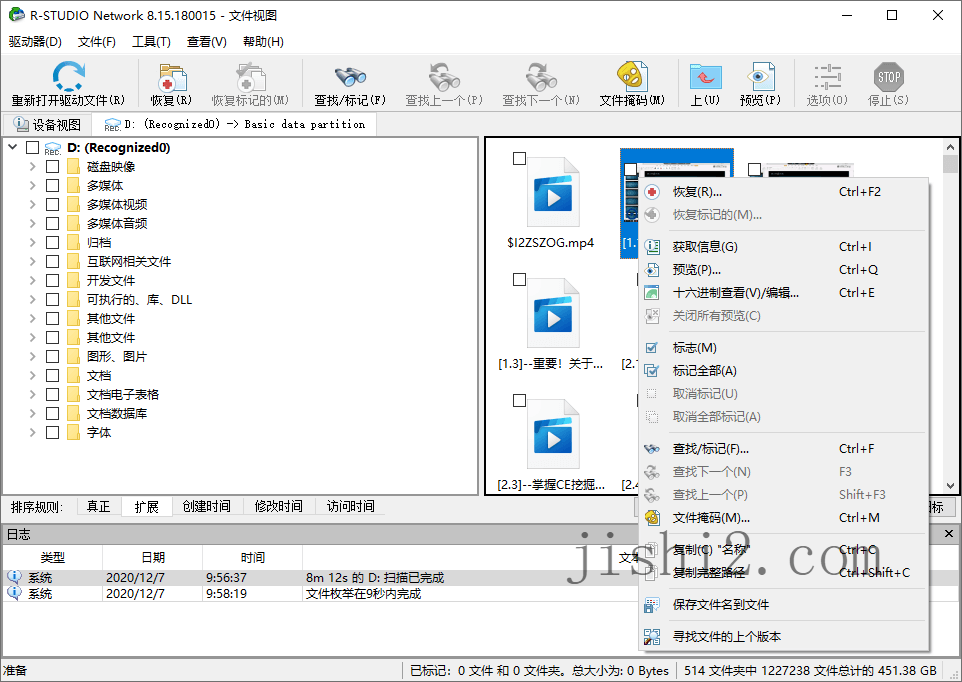Choose 恢复(R)... in the context menu

coord(783,192)
